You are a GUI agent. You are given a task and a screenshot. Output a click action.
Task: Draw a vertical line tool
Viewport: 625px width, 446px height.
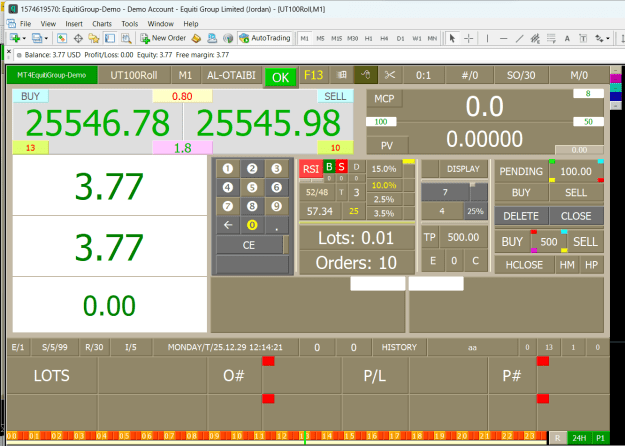pyautogui.click(x=487, y=38)
